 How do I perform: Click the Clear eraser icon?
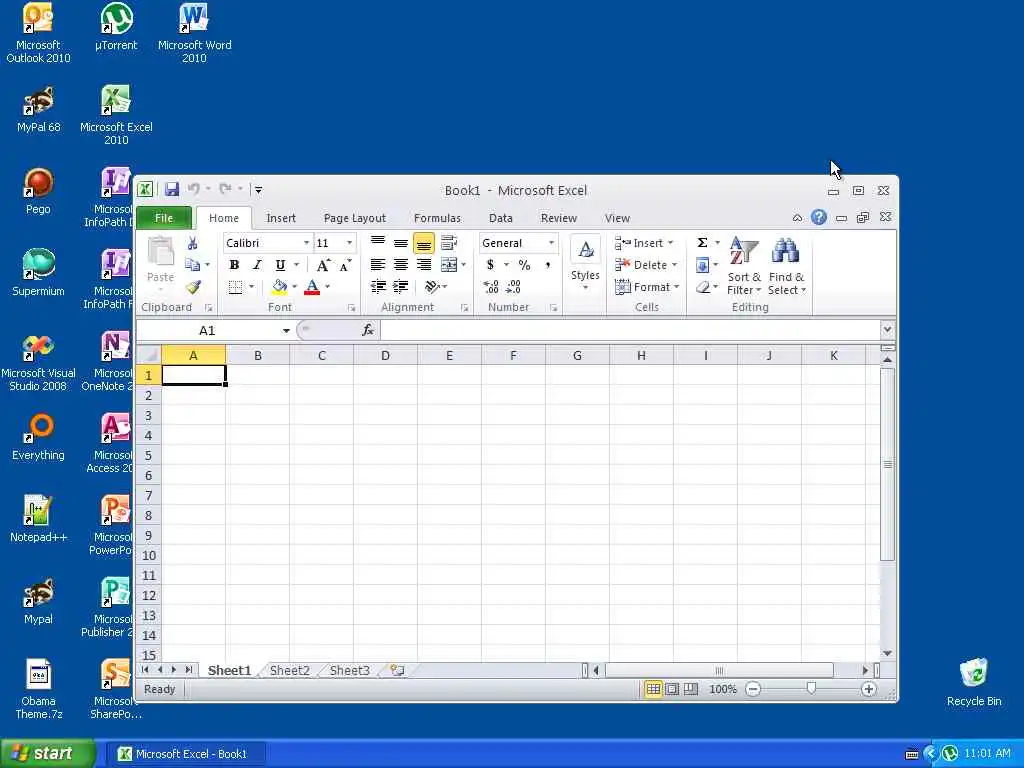(x=703, y=287)
